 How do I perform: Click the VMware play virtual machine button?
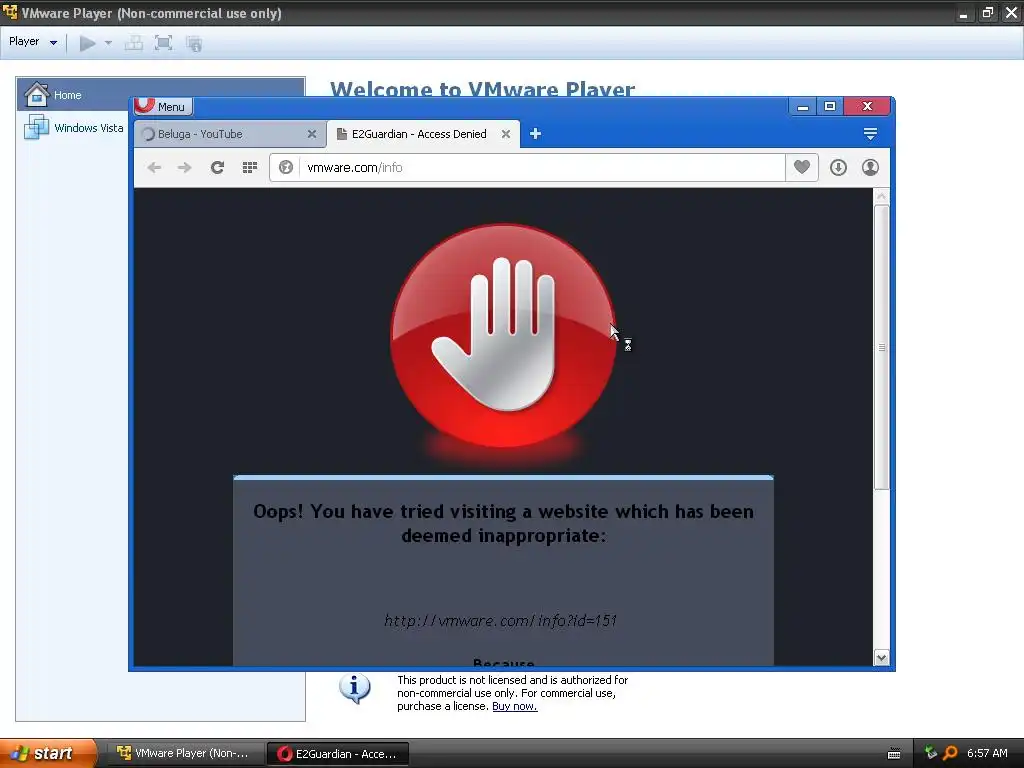click(88, 44)
